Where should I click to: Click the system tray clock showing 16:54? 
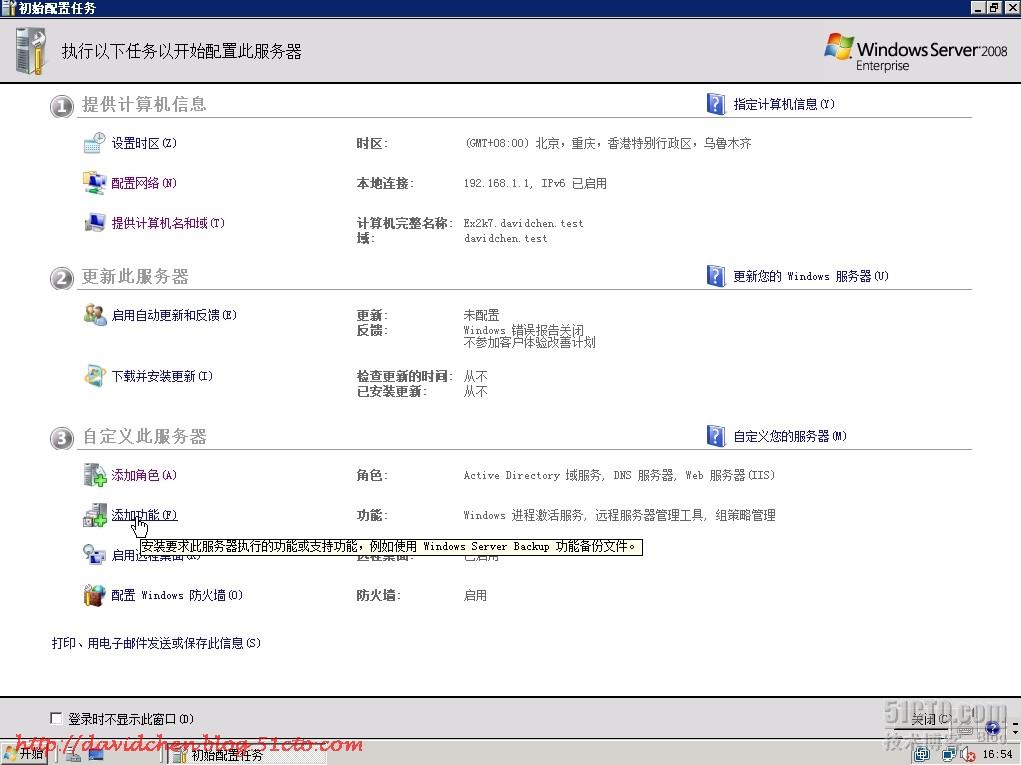pyautogui.click(x=997, y=754)
